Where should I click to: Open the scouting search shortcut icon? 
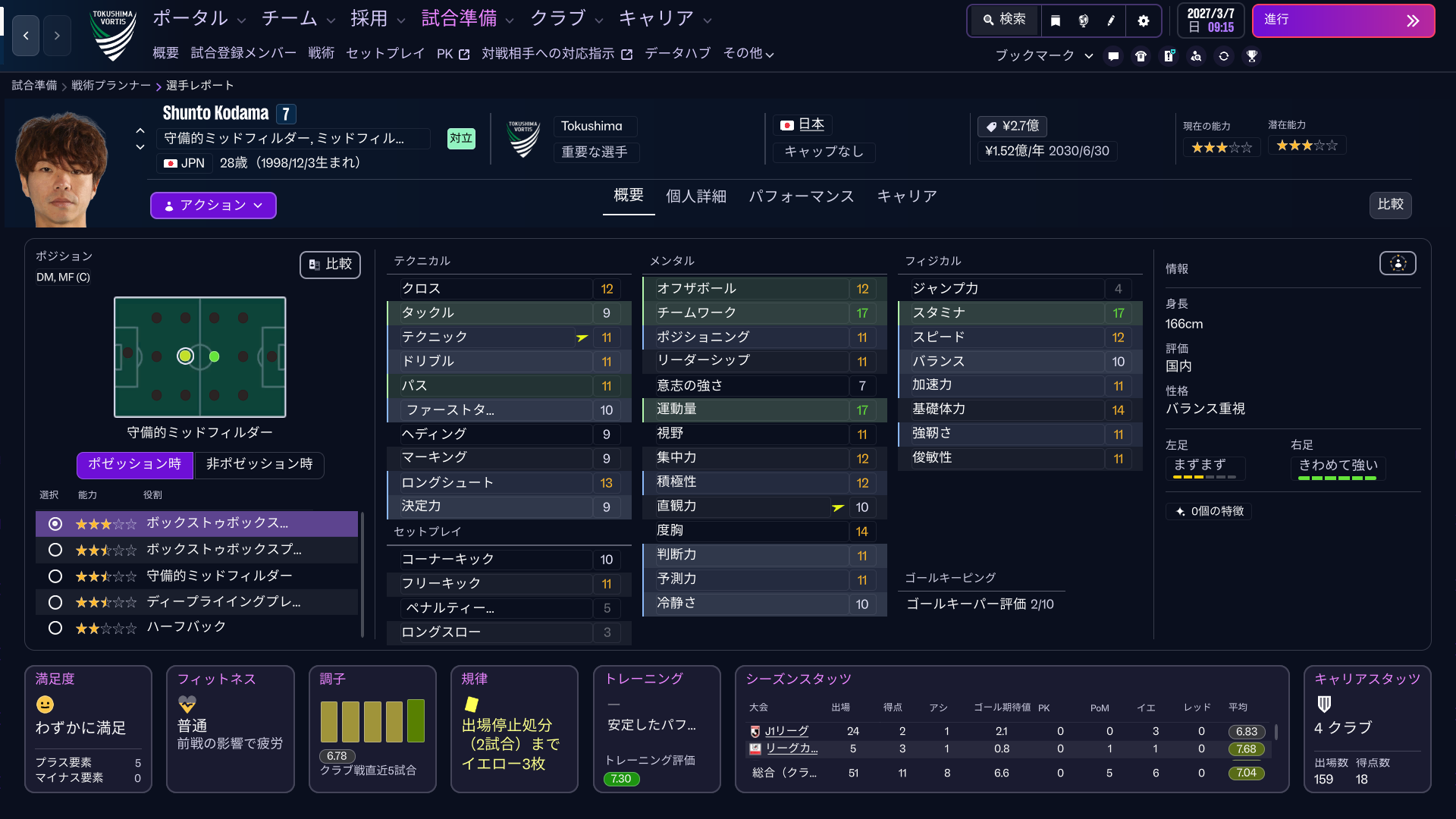click(x=1196, y=56)
